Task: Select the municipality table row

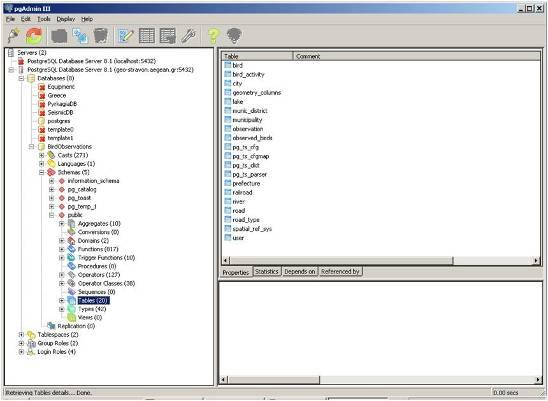Action: [247, 120]
